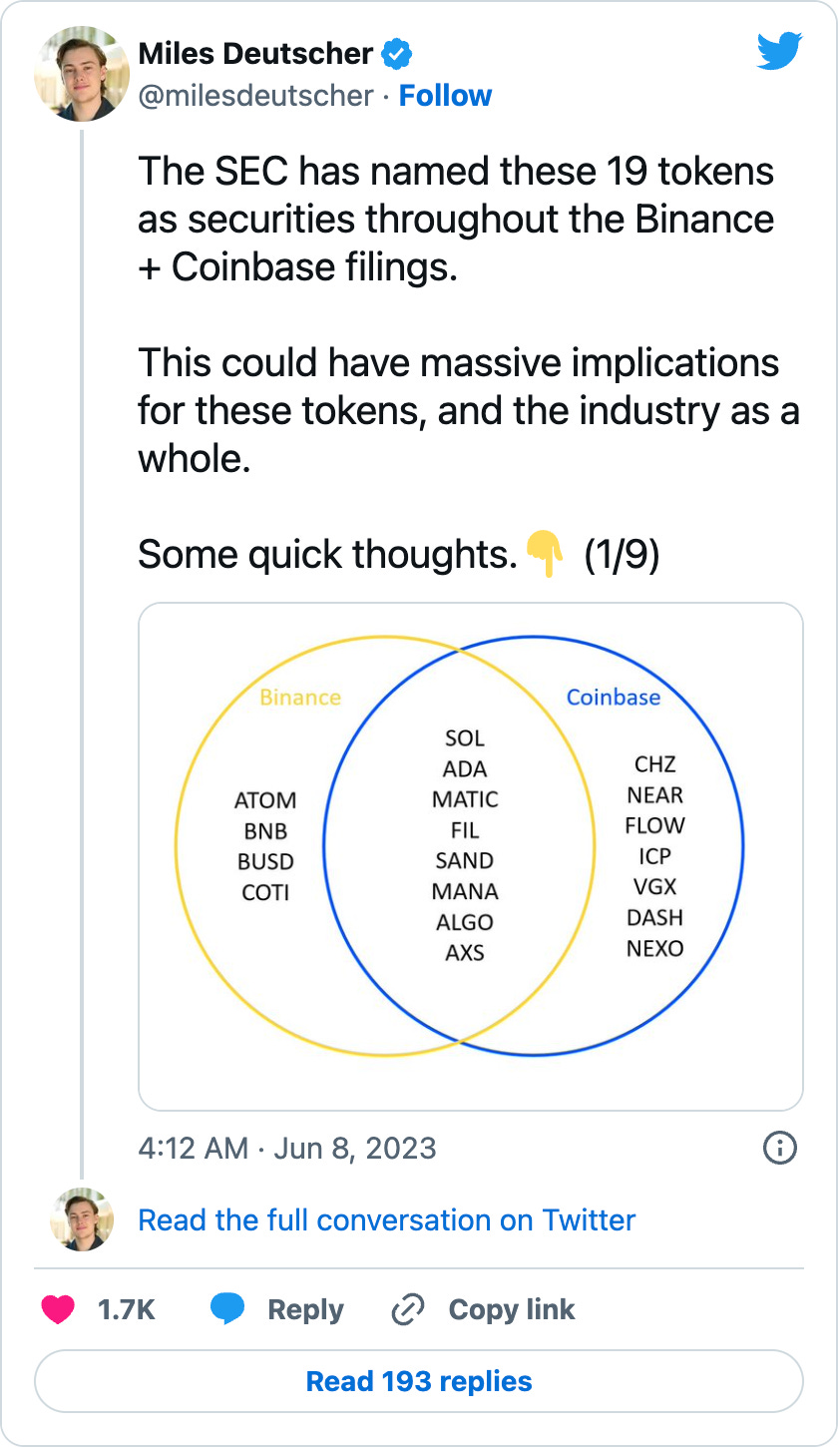Click the small avatar beside the conversation link

[82, 1219]
